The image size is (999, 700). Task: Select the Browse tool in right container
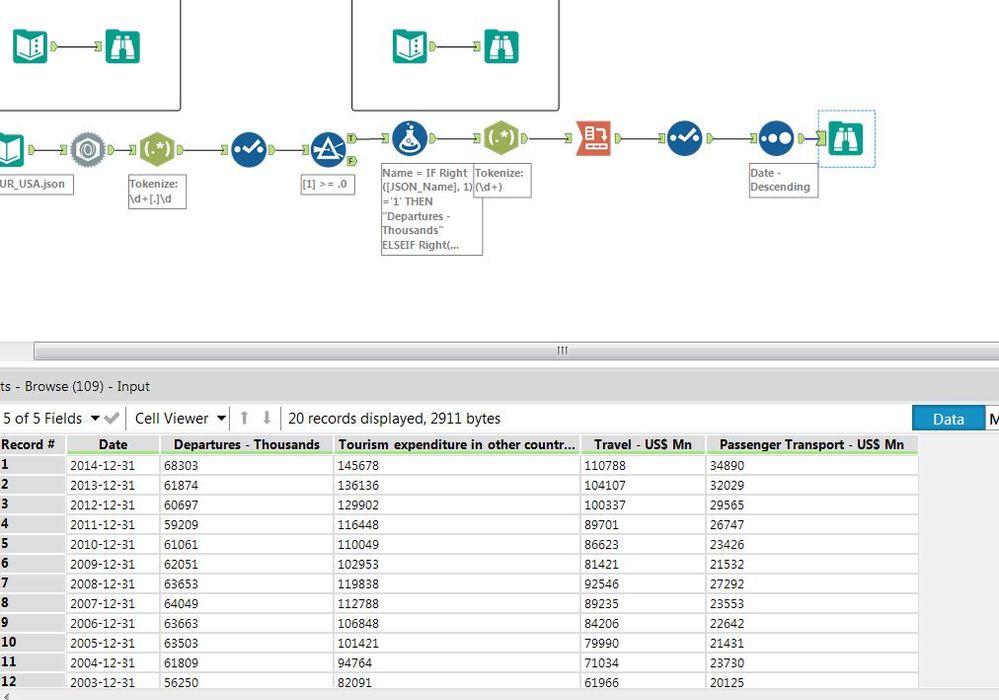pos(501,46)
